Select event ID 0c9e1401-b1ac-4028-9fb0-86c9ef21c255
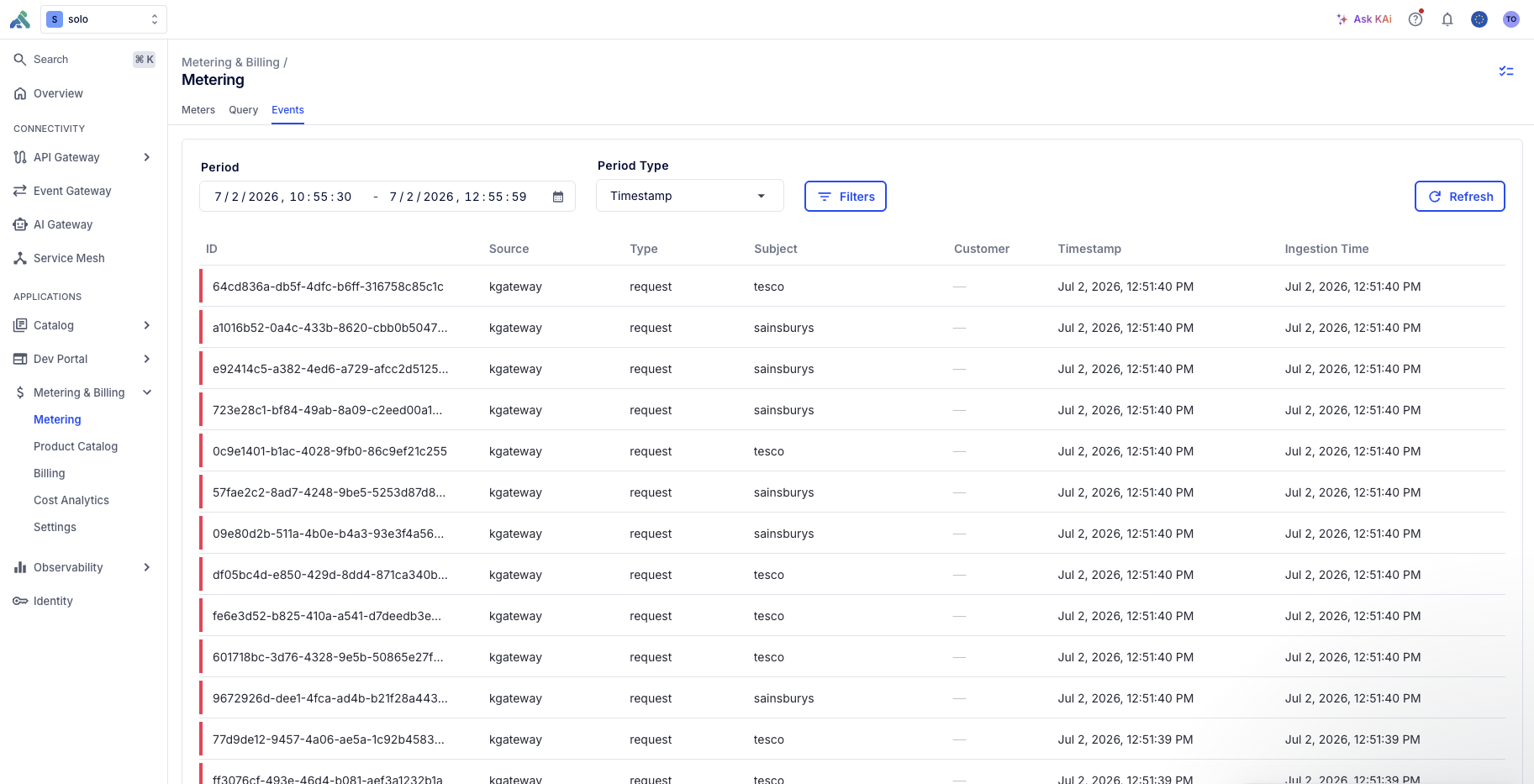 tap(329, 451)
